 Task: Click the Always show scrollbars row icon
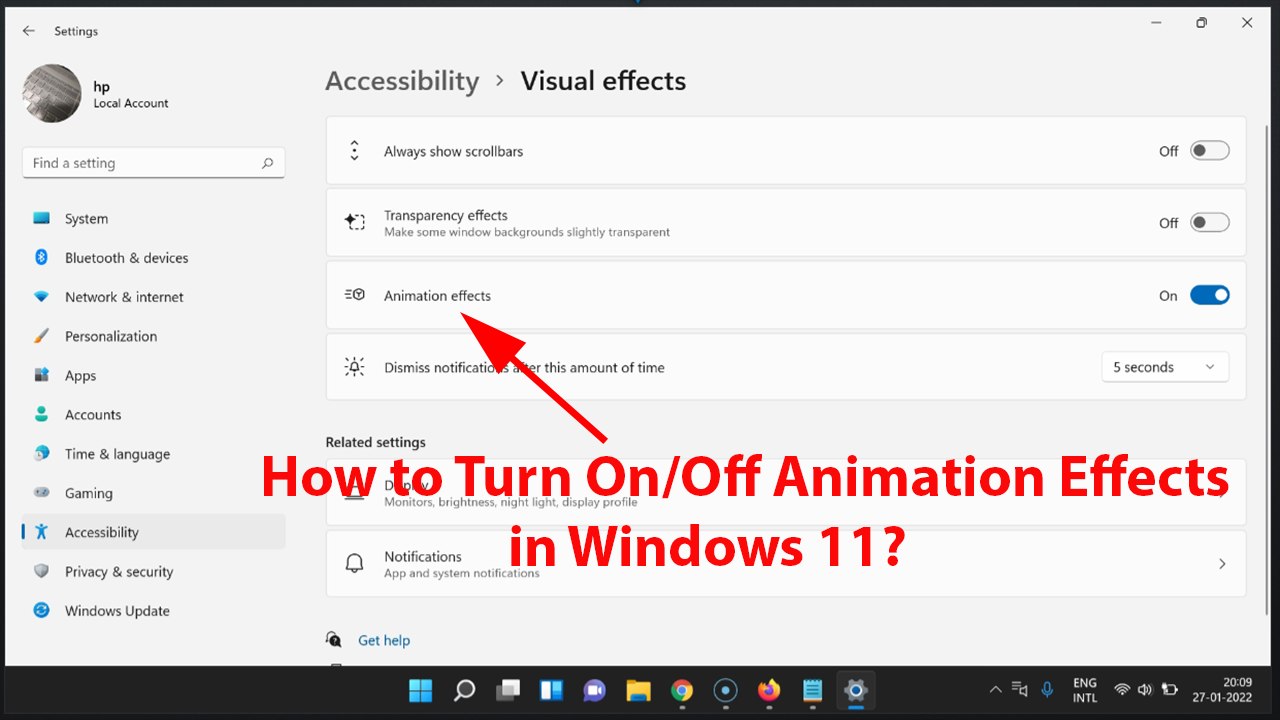pos(354,151)
